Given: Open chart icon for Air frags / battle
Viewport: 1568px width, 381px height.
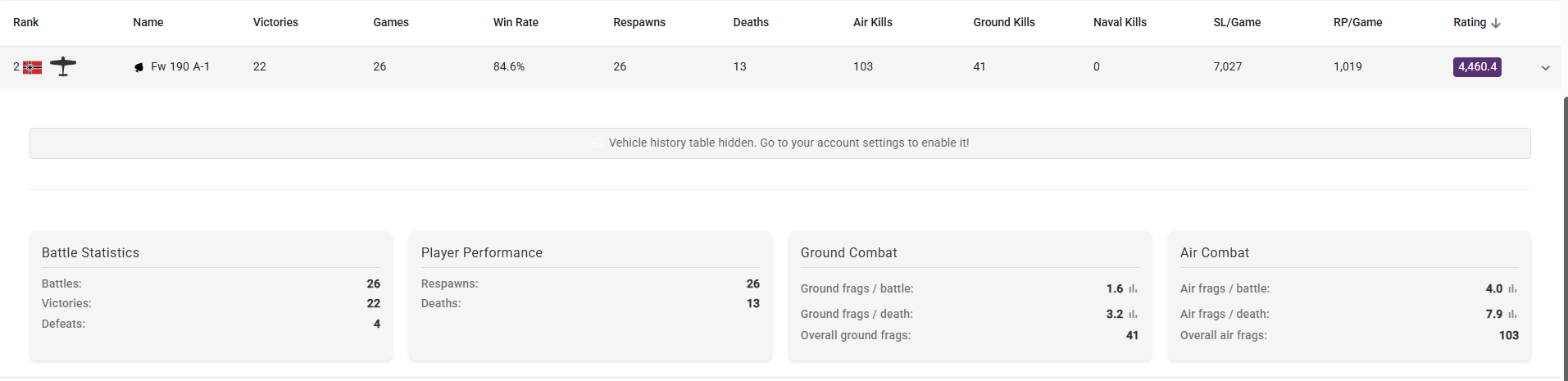Looking at the screenshot, I should pos(1512,288).
